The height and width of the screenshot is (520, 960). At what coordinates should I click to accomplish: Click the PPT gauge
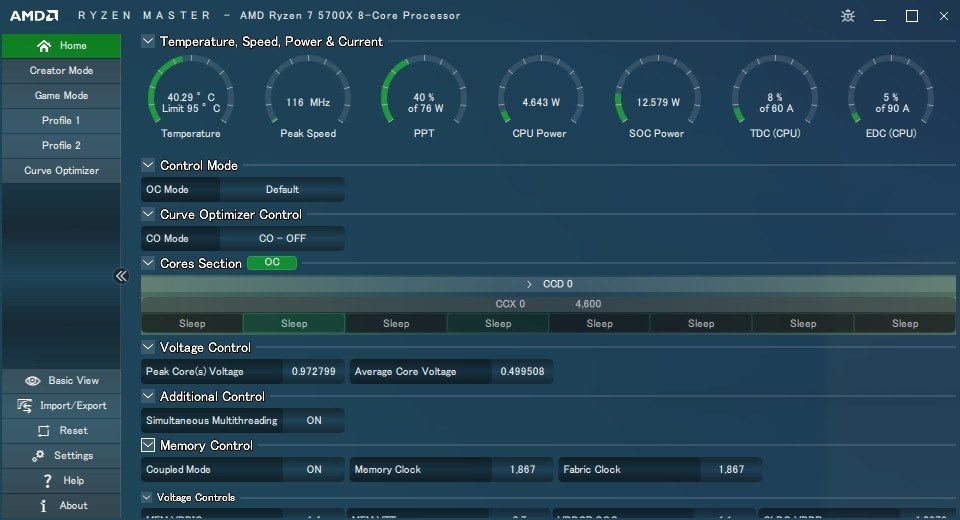point(424,97)
